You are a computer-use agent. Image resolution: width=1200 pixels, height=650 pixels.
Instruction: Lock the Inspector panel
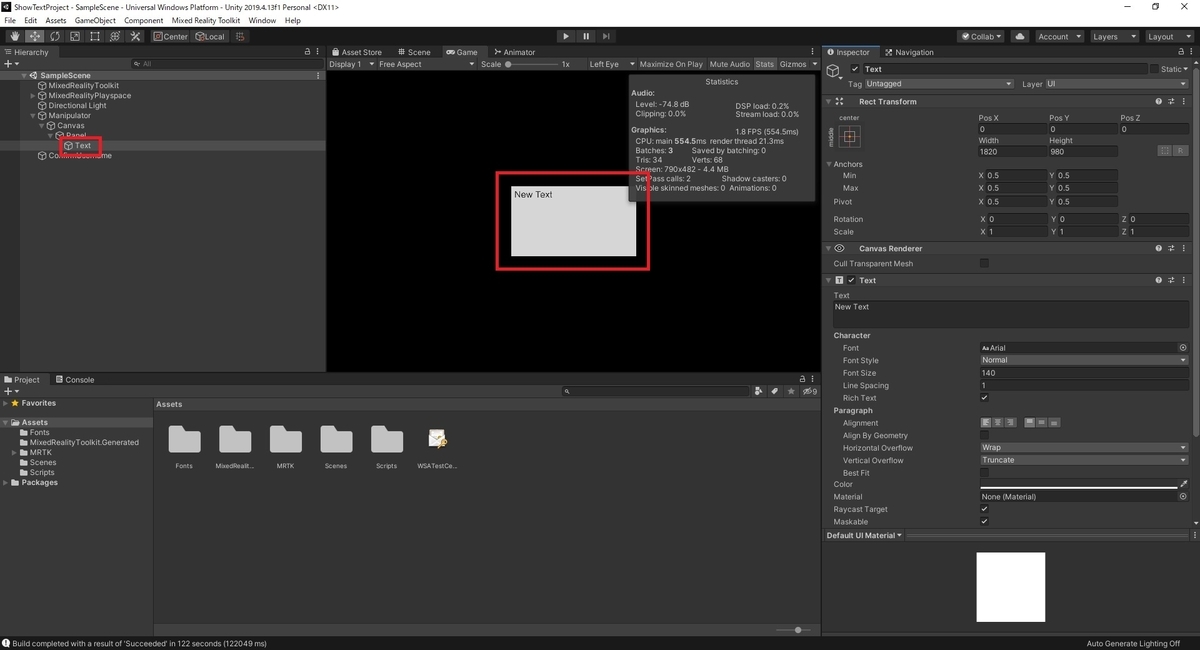pyautogui.click(x=1180, y=52)
